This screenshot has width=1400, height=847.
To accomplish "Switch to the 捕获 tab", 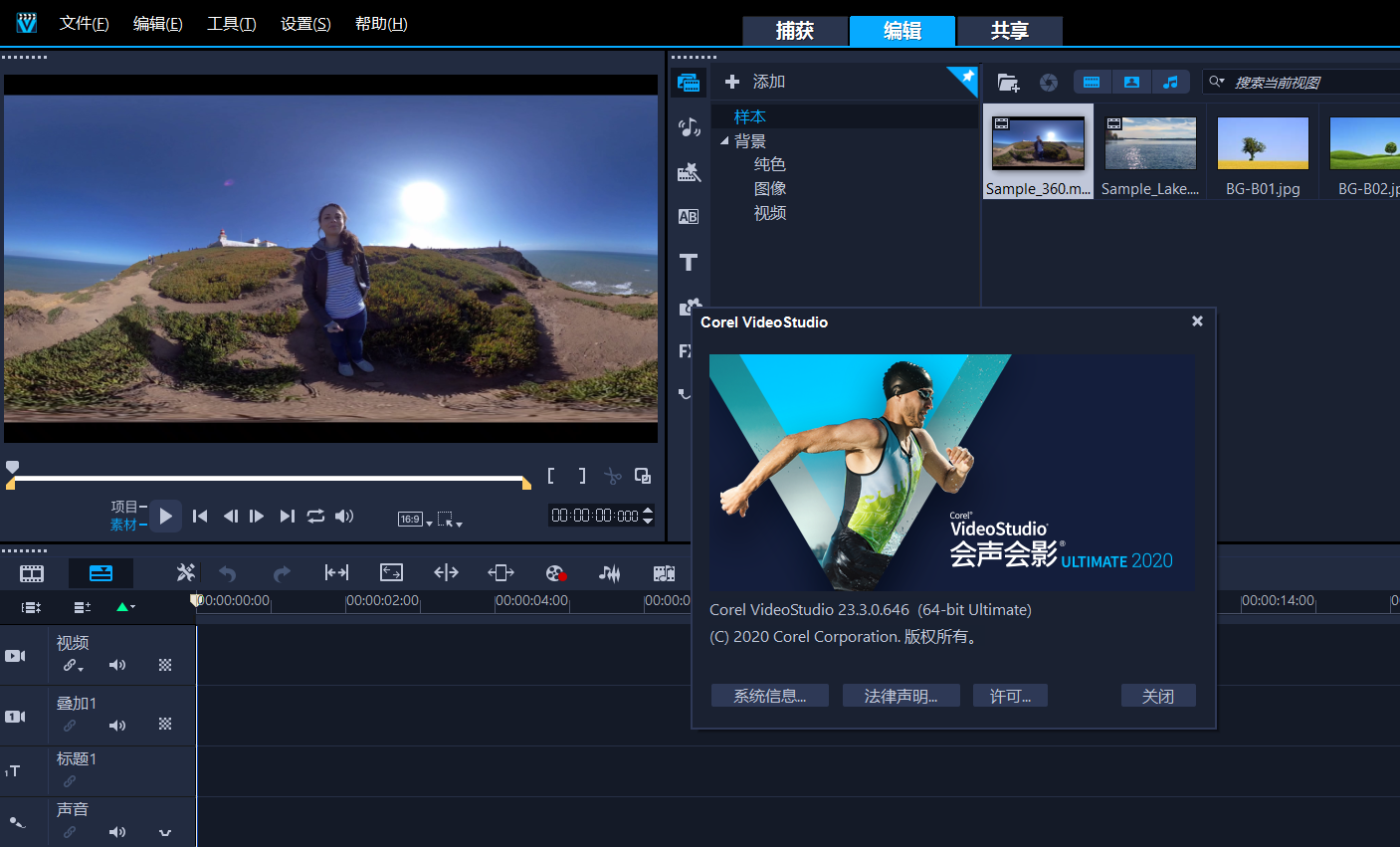I will [x=795, y=31].
